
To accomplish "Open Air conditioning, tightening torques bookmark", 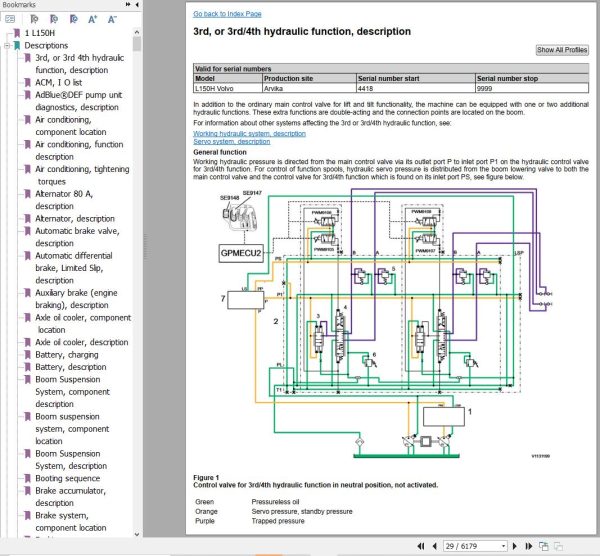I will pos(82,175).
